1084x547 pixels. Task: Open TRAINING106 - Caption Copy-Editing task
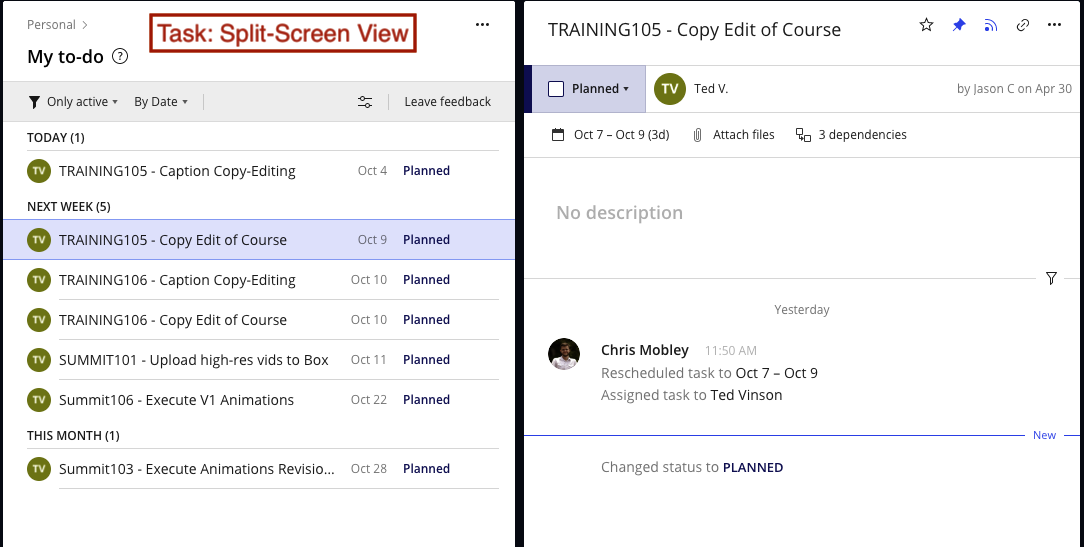click(177, 280)
